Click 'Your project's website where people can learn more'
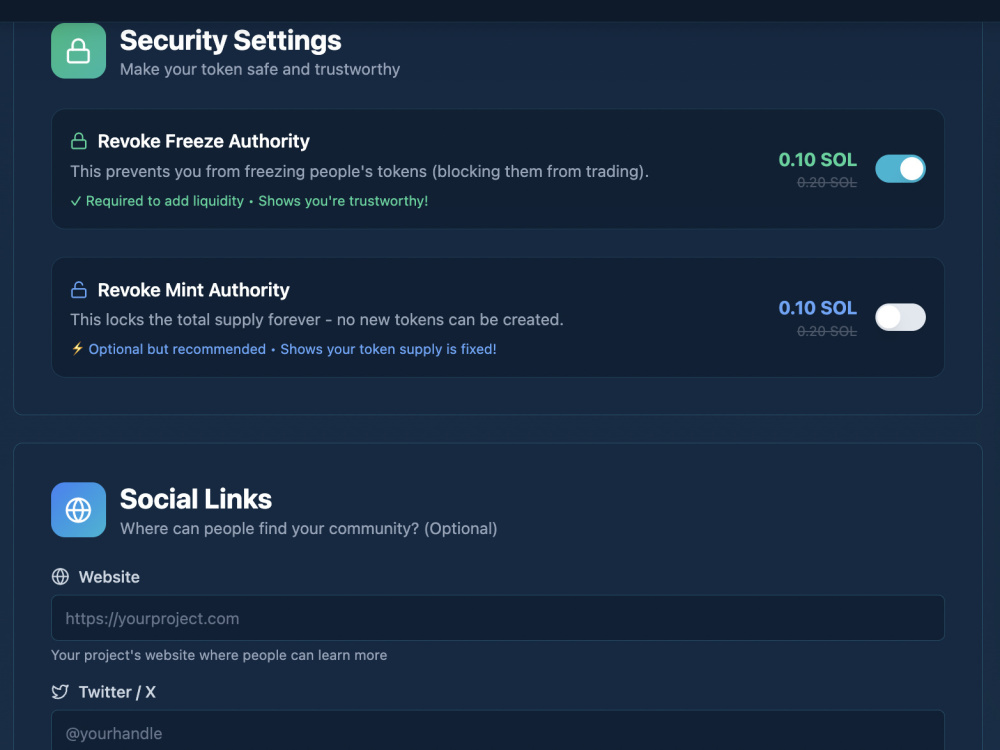 pyautogui.click(x=219, y=655)
